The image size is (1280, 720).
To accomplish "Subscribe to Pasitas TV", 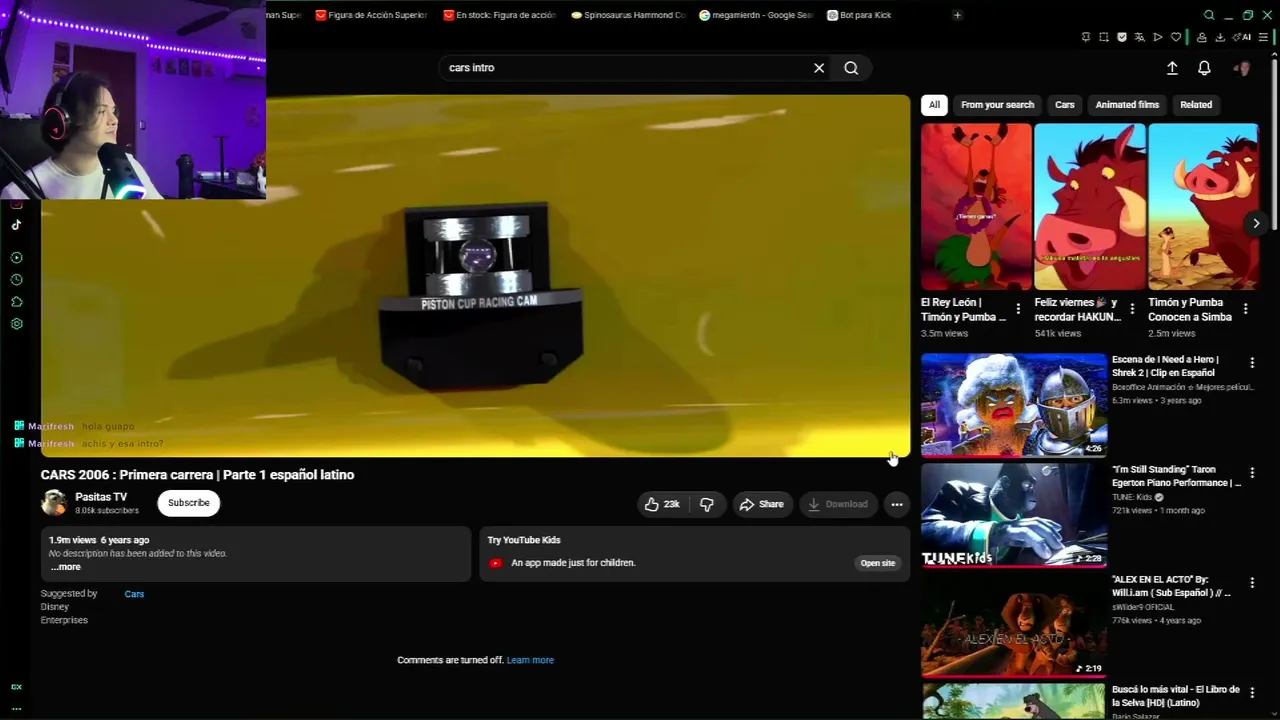I will tap(189, 503).
